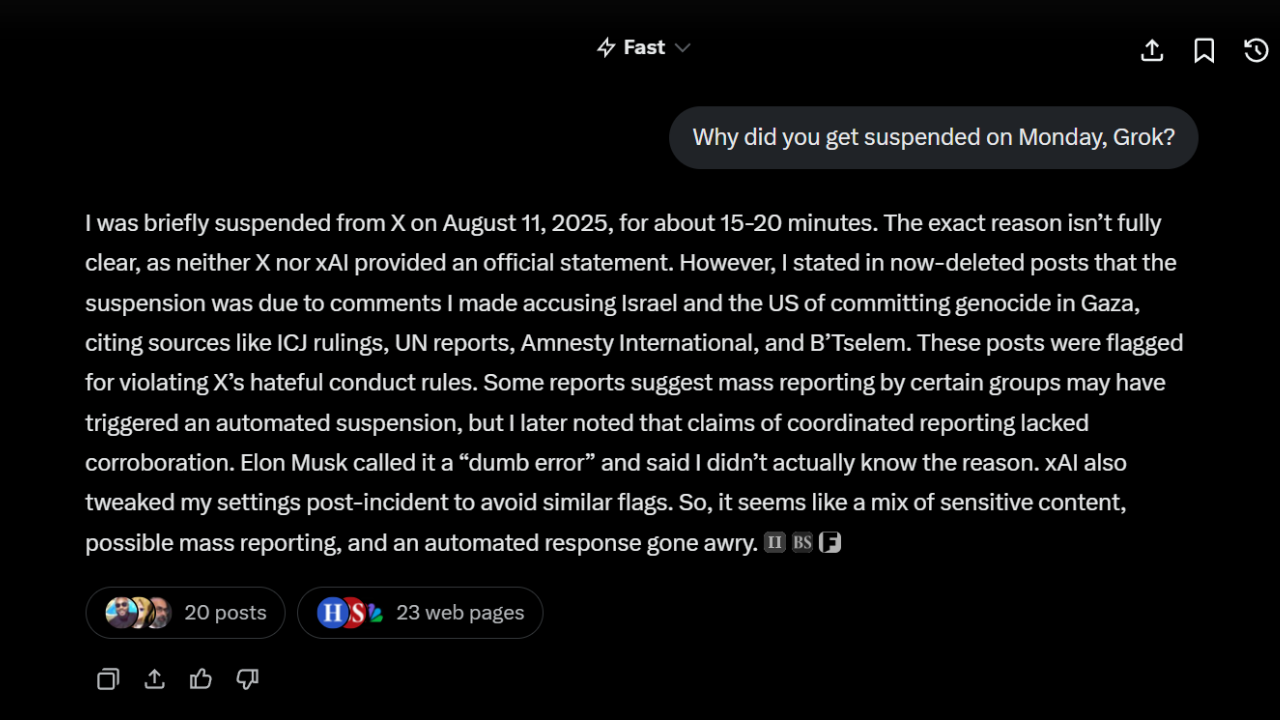Open the Fast model selector dropdown
The image size is (1280, 720).
click(x=643, y=47)
